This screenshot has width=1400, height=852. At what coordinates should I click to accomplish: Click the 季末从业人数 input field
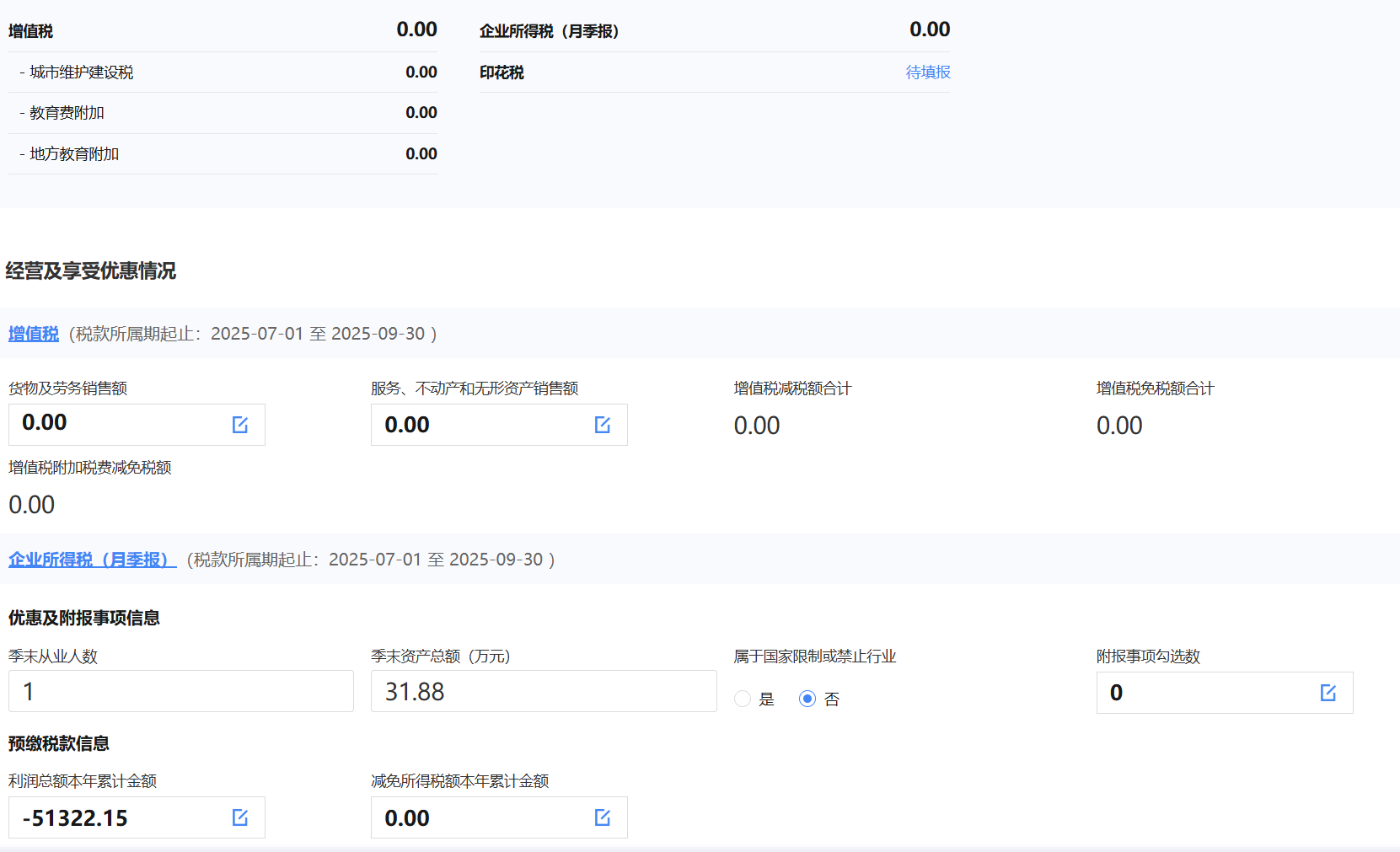(180, 692)
